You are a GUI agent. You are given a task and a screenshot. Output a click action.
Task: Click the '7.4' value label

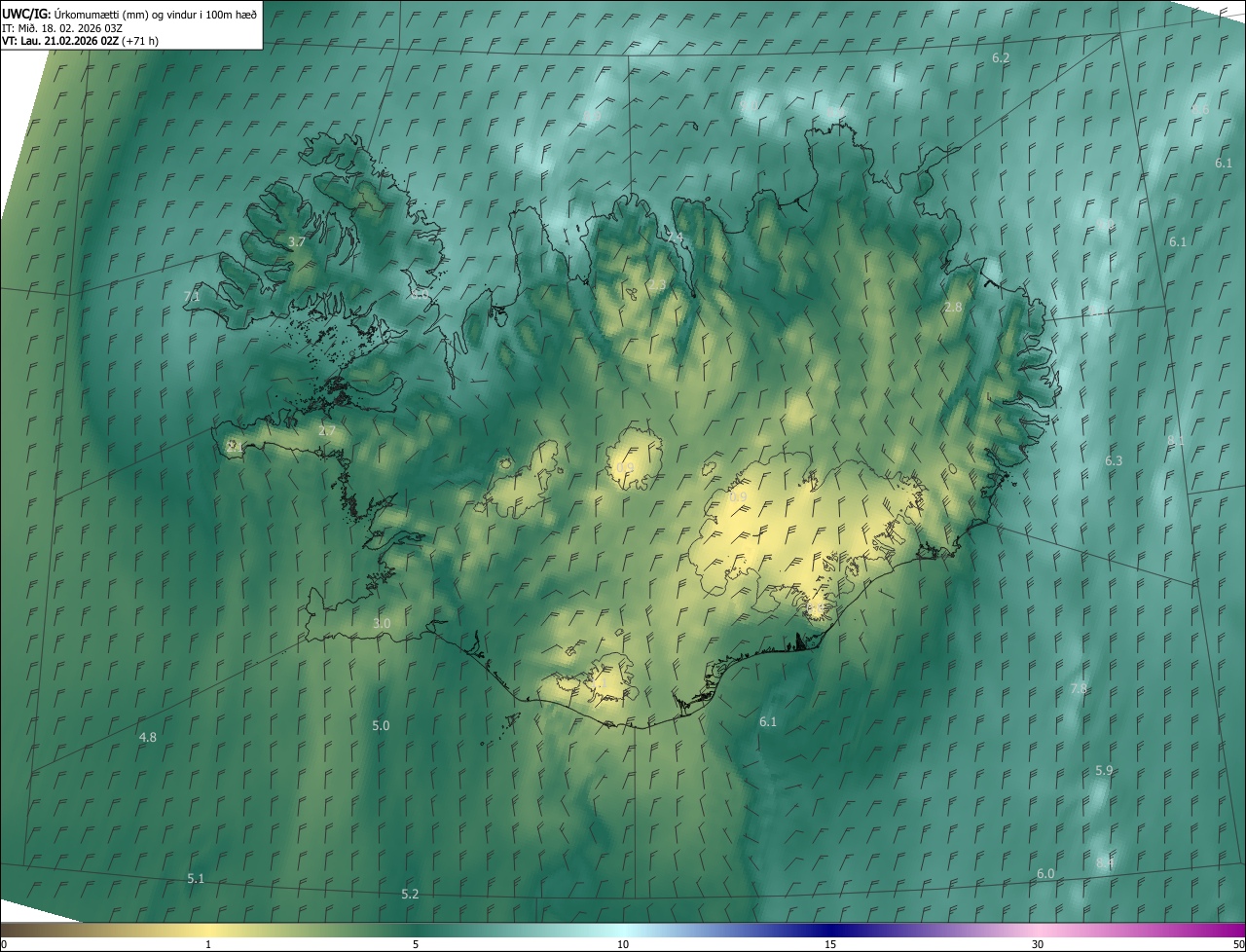675,238
